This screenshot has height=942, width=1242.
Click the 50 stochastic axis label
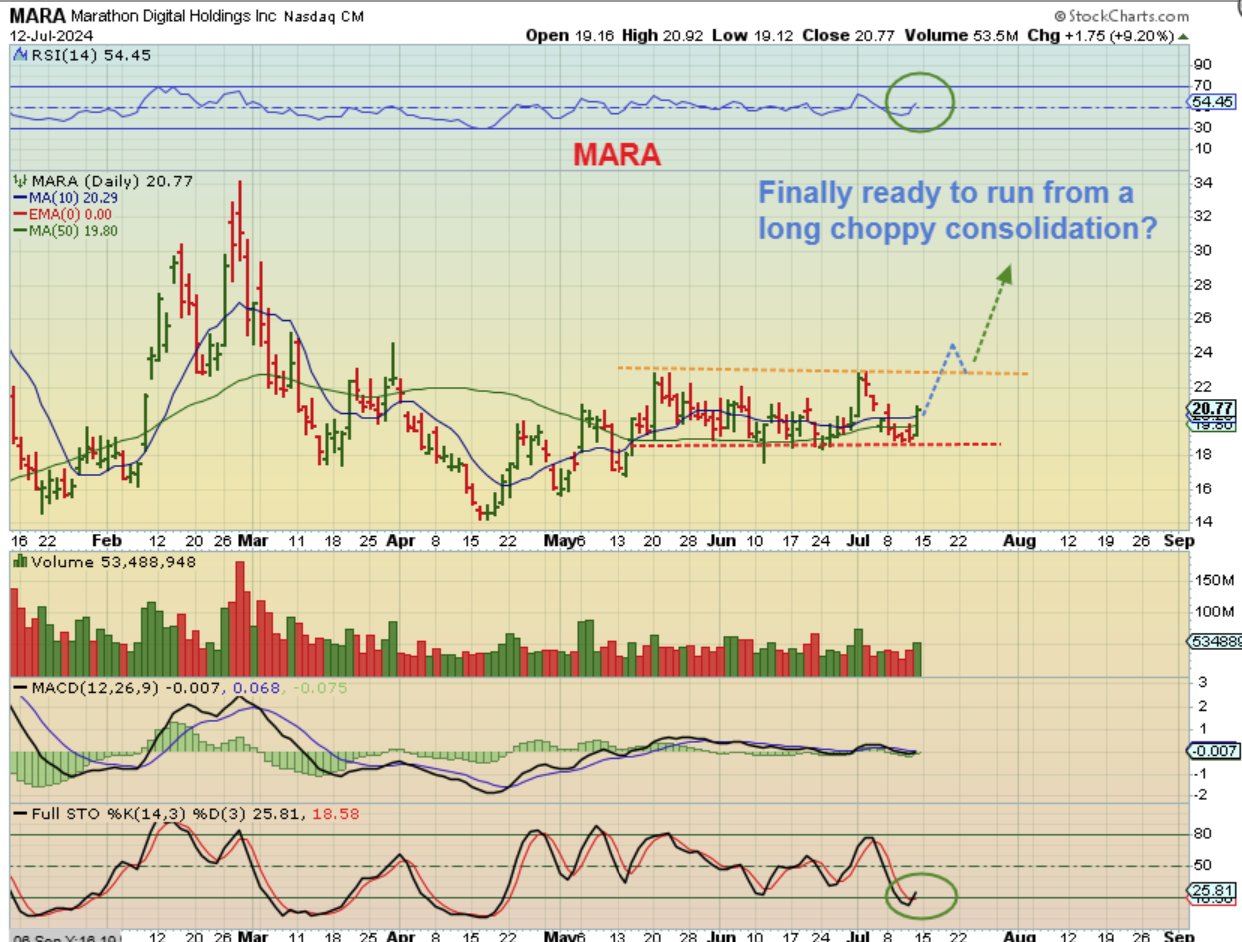1203,866
